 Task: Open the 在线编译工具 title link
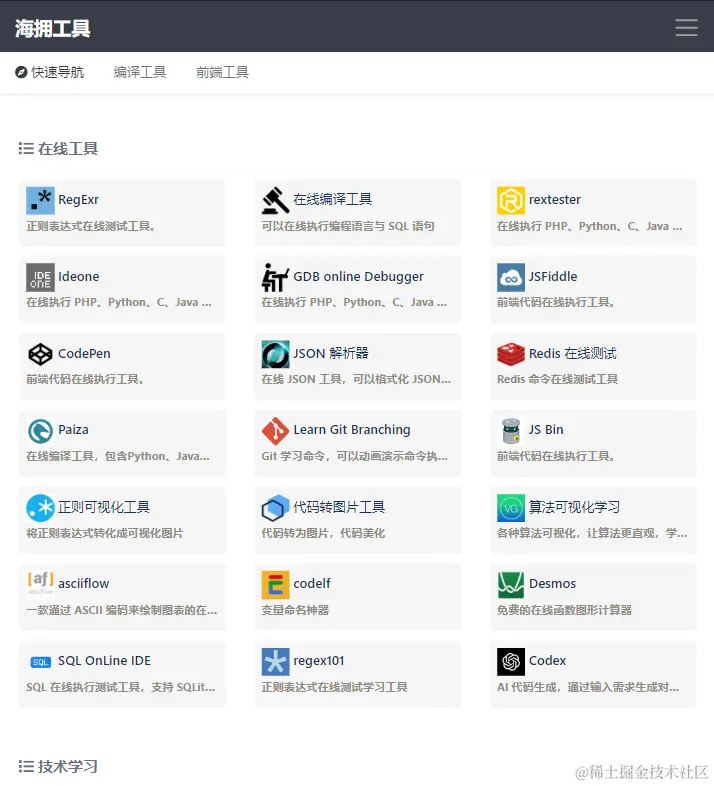tap(332, 200)
